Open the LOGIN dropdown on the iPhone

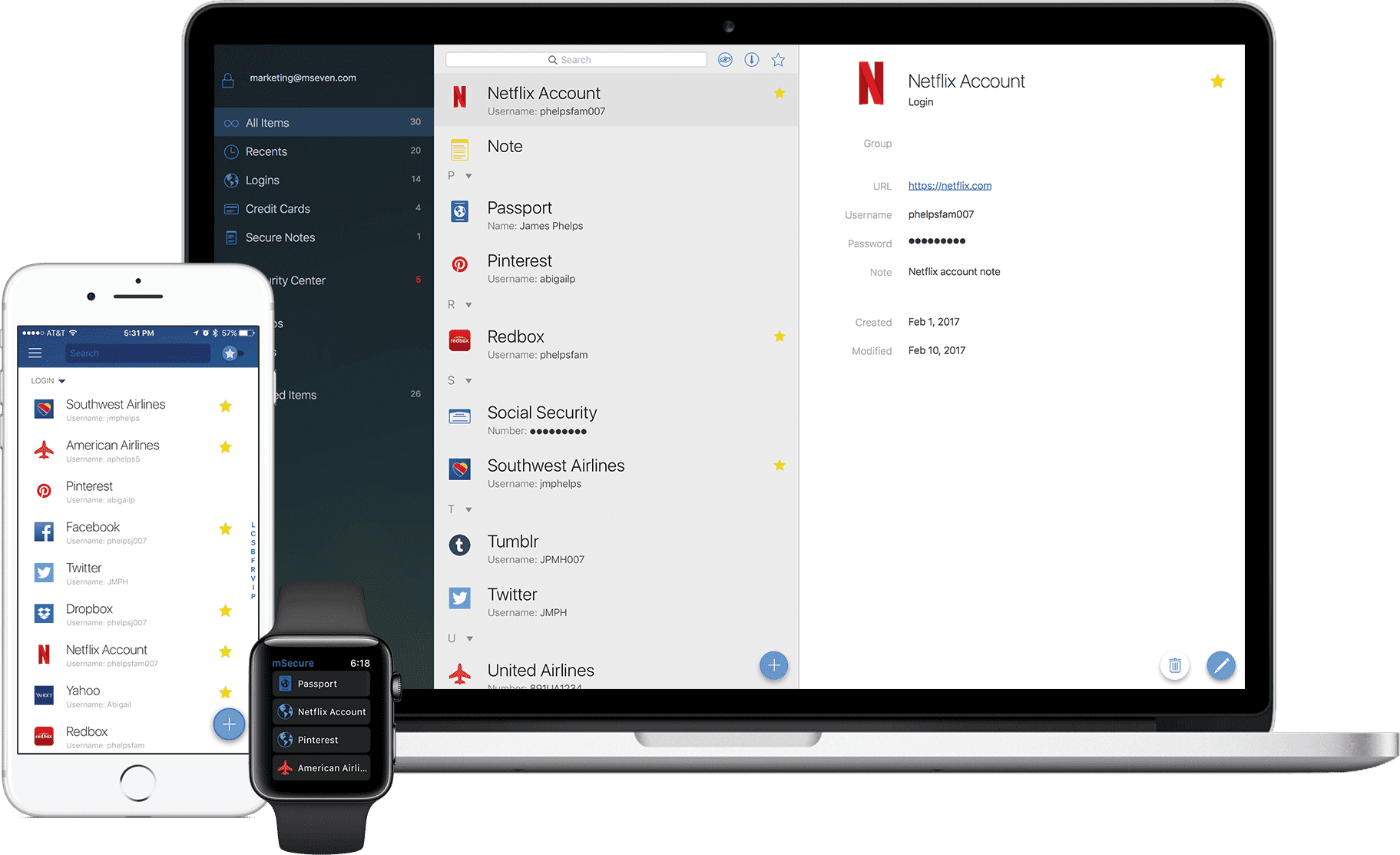point(46,380)
